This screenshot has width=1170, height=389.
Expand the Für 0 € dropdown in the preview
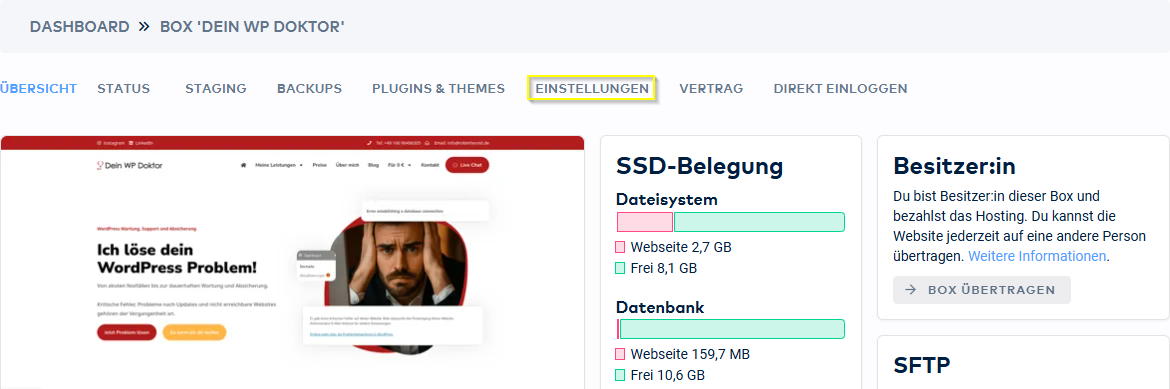(x=400, y=165)
